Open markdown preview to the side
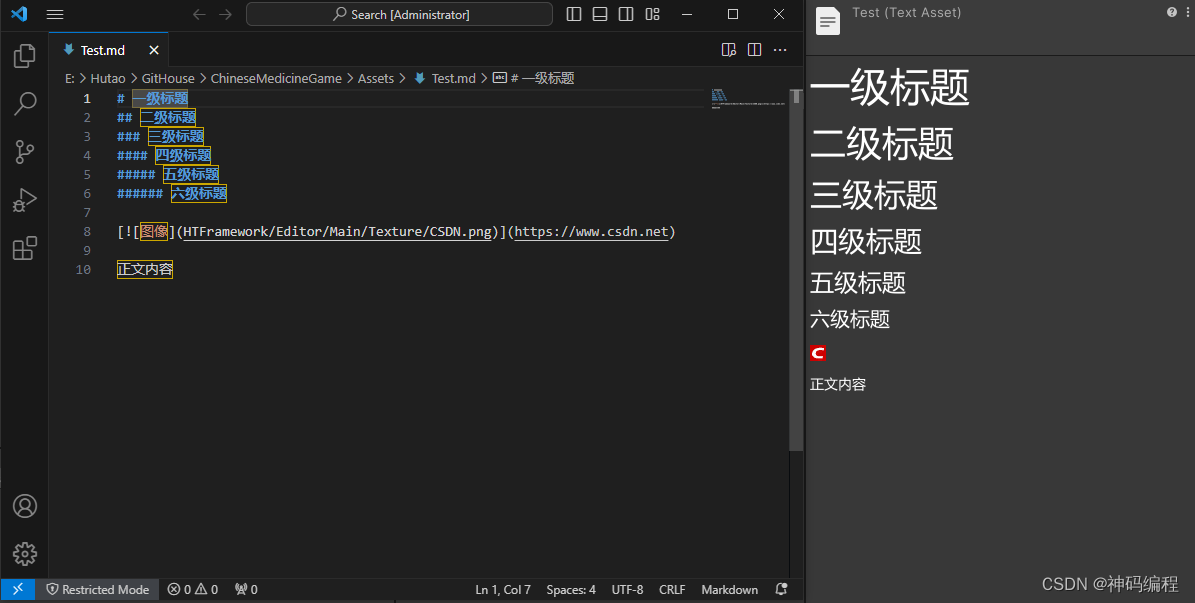This screenshot has width=1195, height=603. 729,50
